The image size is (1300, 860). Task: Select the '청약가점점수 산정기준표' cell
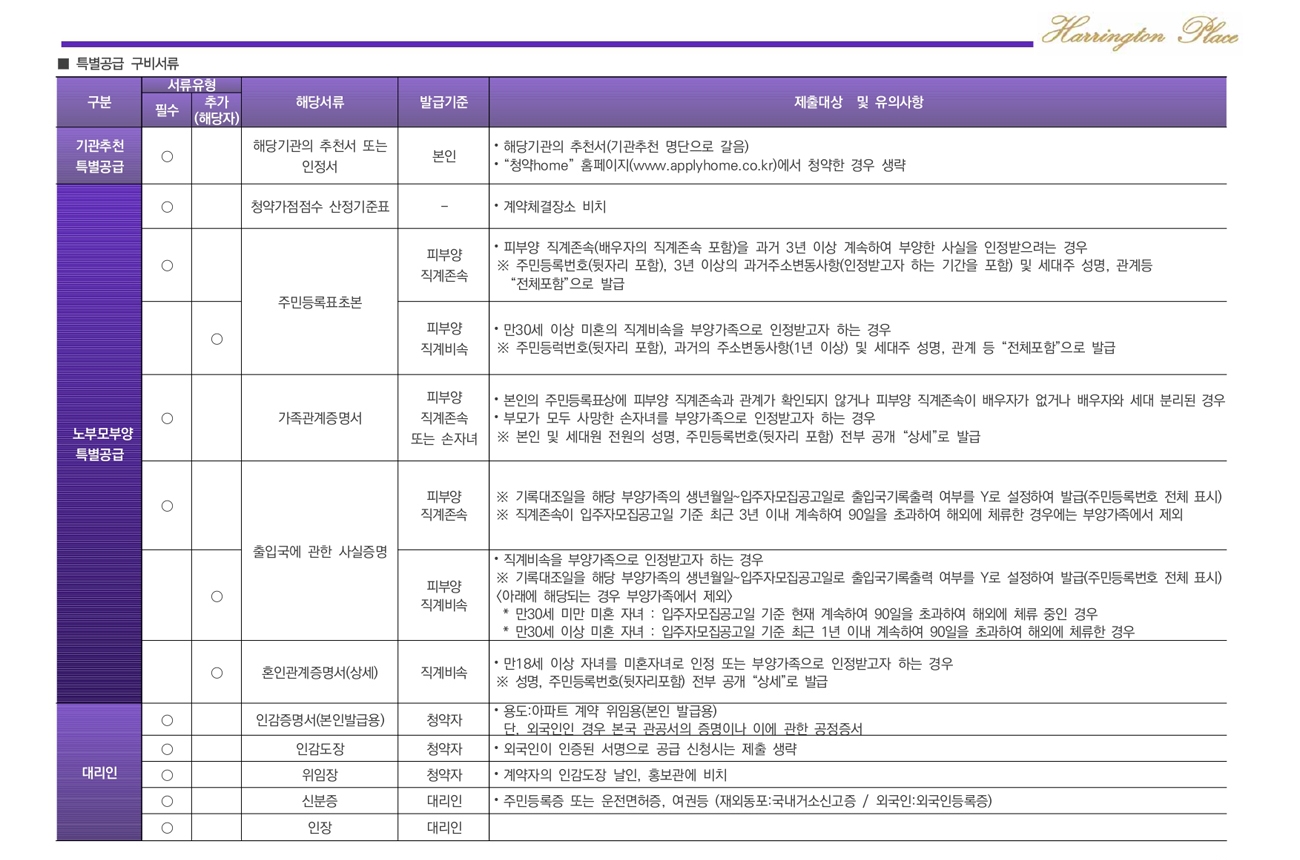pos(320,207)
